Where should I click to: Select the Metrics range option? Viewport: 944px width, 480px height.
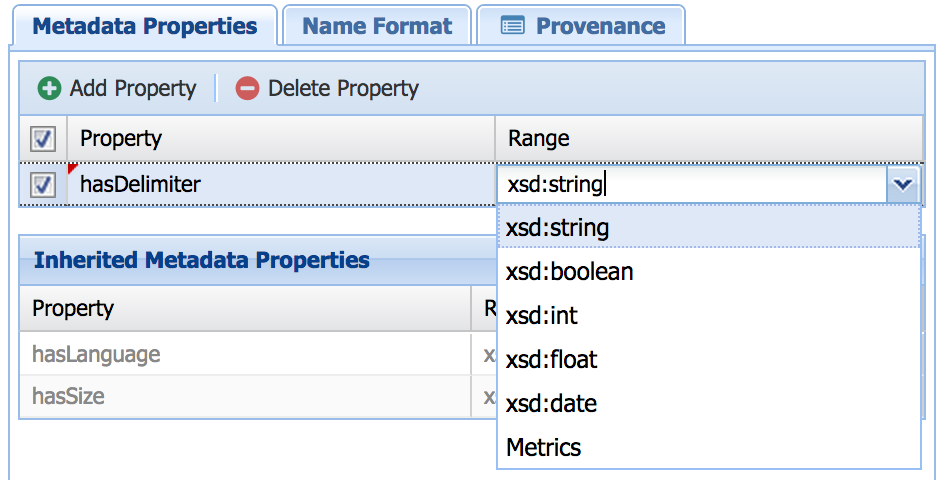[543, 447]
